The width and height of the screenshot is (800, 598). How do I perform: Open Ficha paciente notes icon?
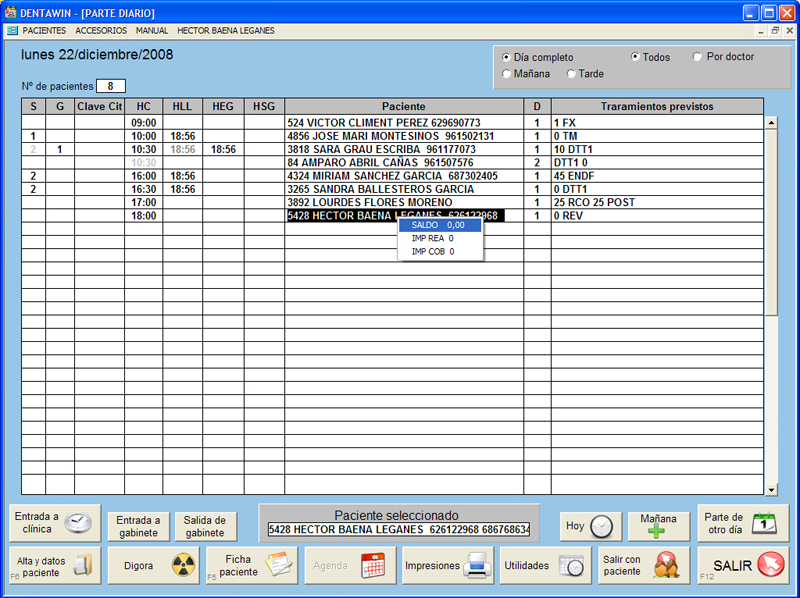click(x=277, y=565)
